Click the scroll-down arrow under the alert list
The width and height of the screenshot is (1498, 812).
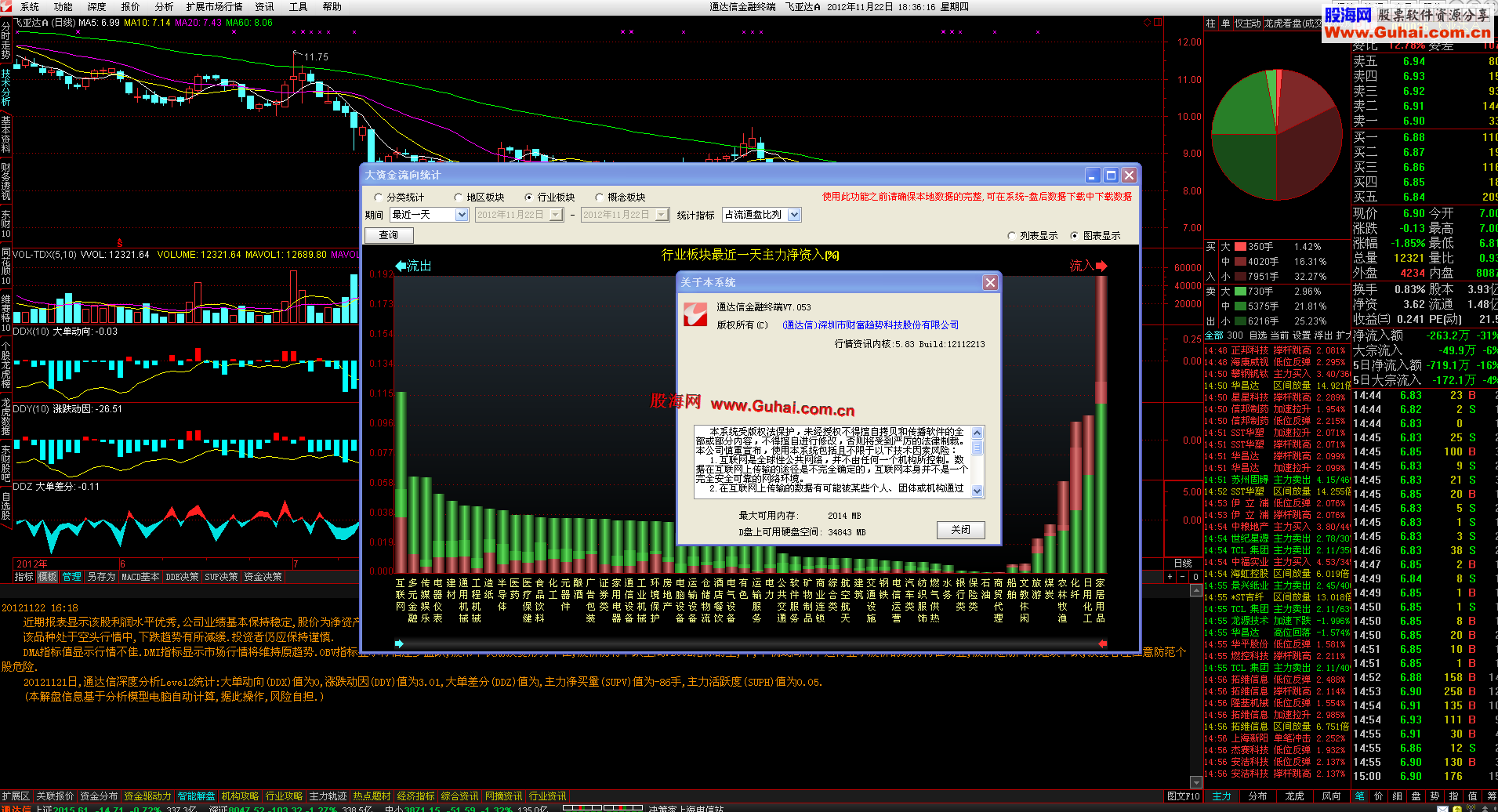[x=1195, y=782]
